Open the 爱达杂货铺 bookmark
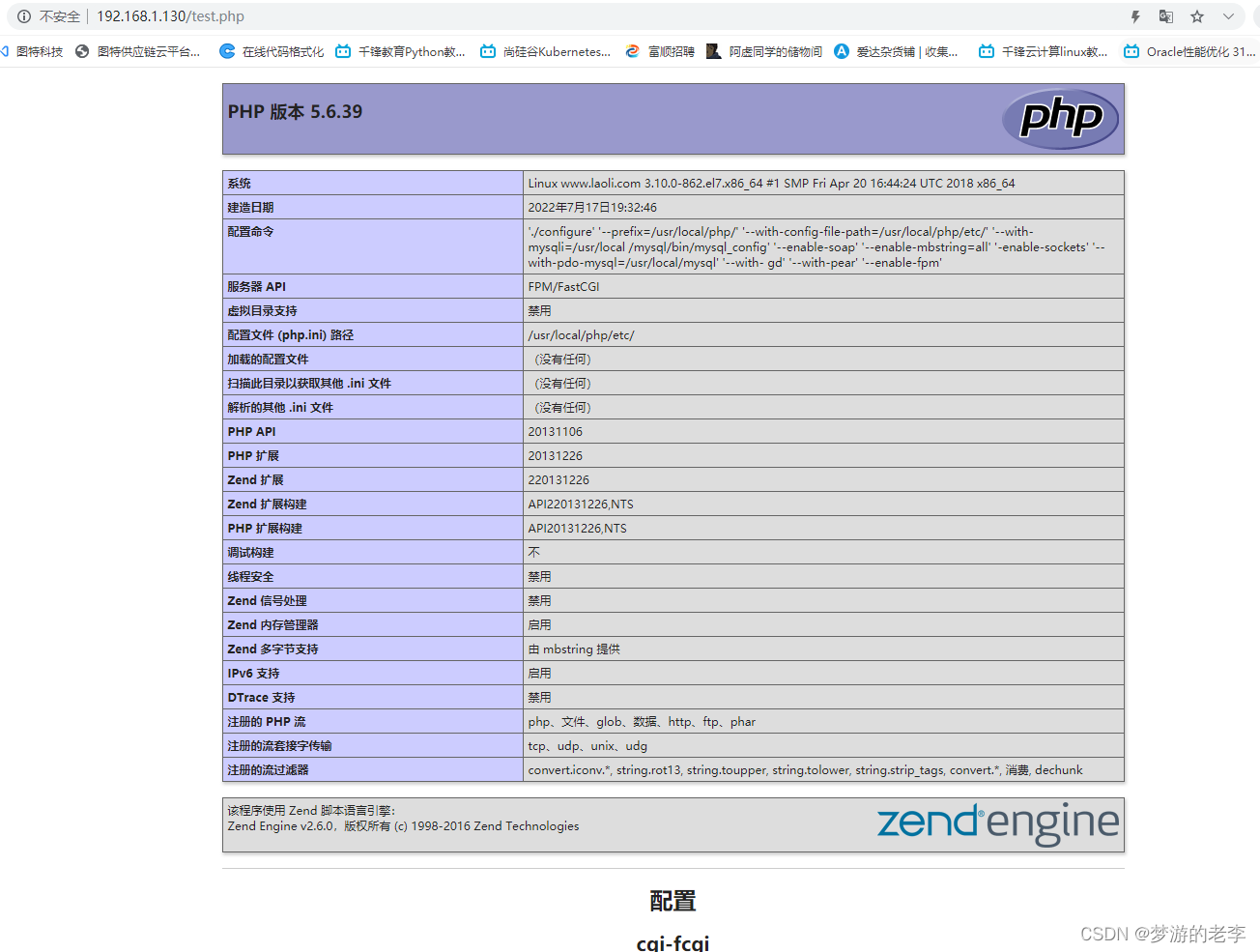Image resolution: width=1260 pixels, height=952 pixels. (896, 51)
